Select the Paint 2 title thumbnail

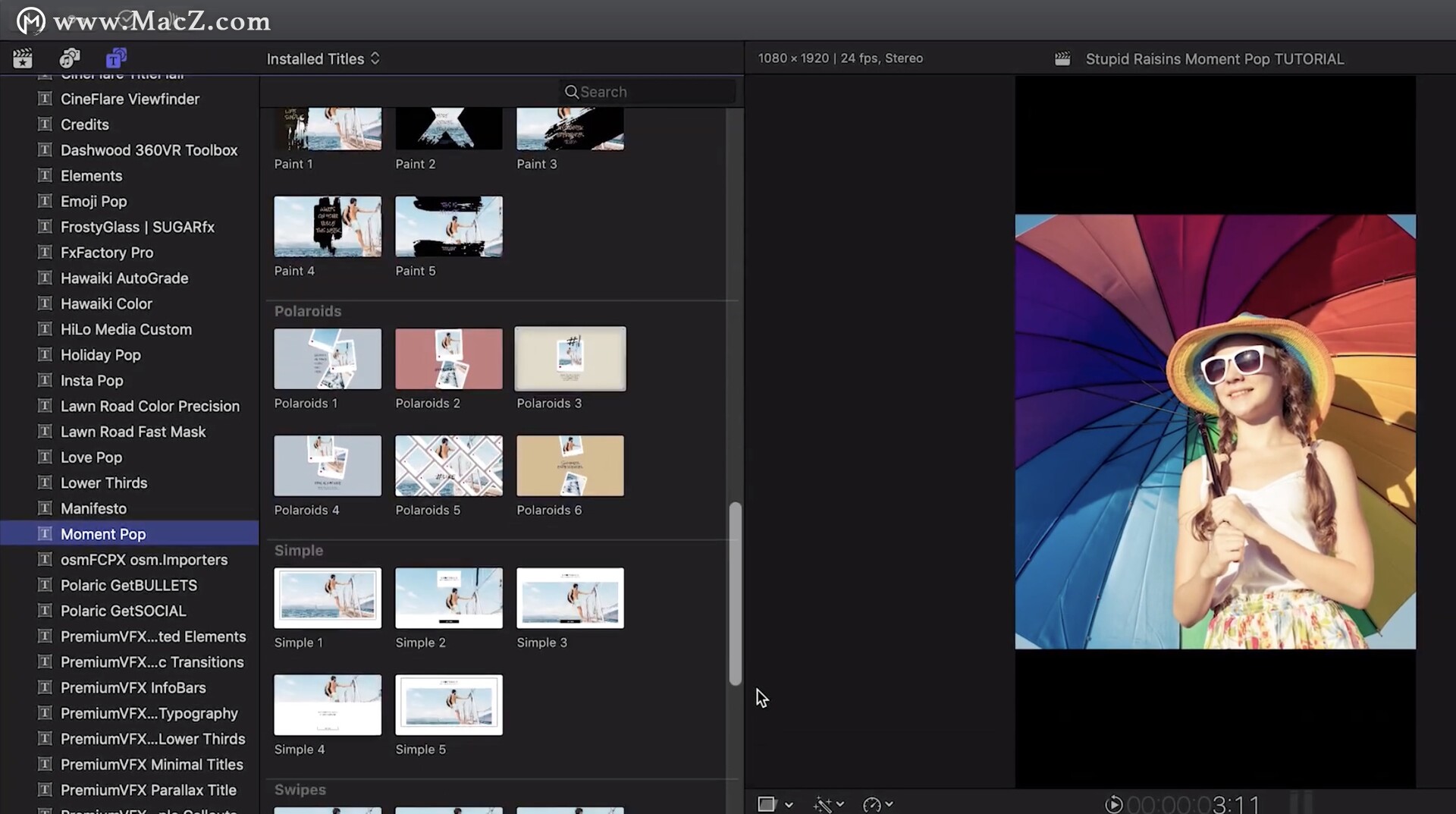point(449,128)
